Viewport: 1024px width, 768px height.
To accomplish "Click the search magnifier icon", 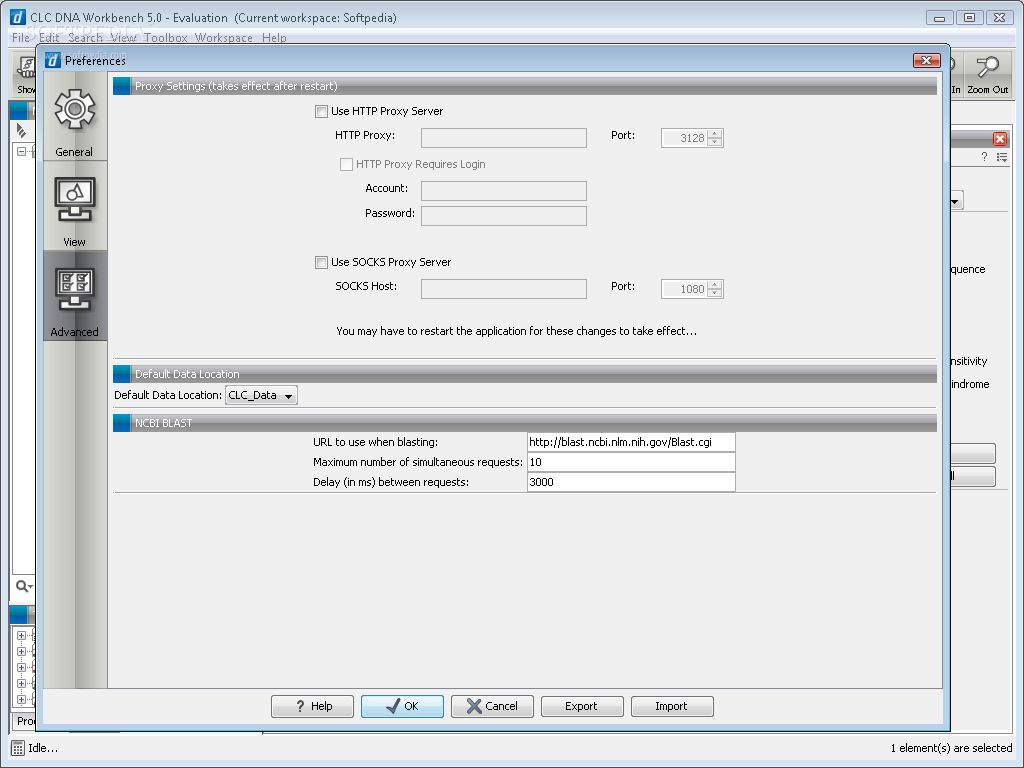I will [x=24, y=586].
